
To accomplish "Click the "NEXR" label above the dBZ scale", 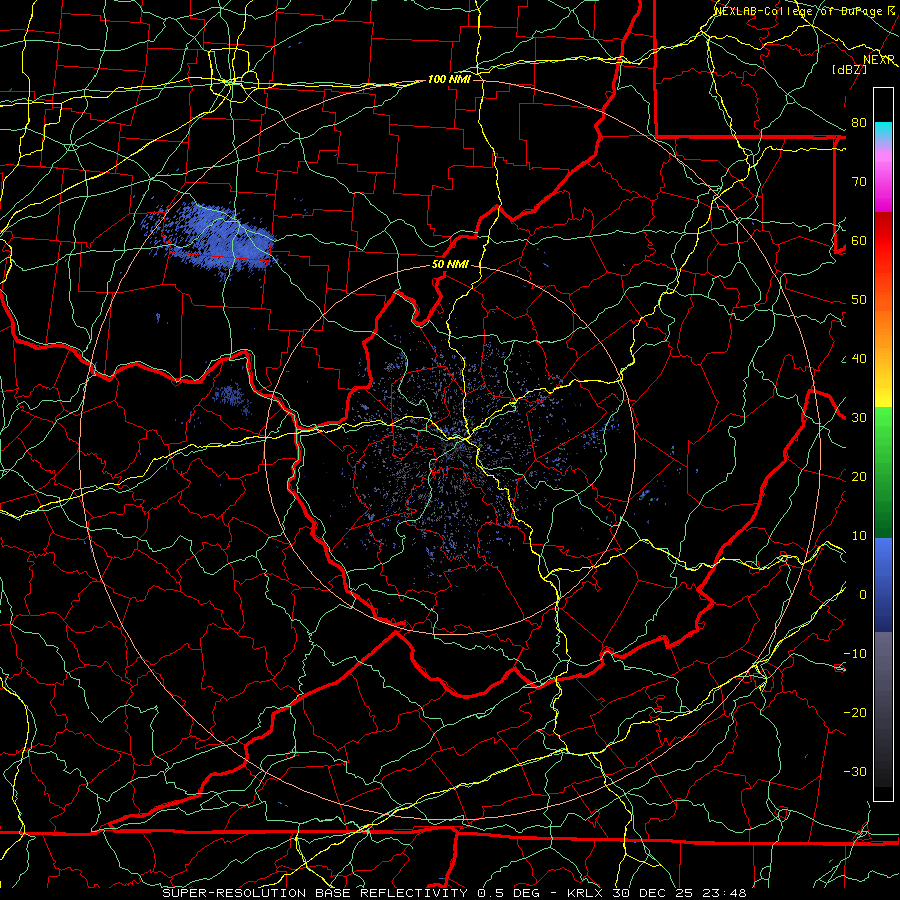I will coord(879,60).
